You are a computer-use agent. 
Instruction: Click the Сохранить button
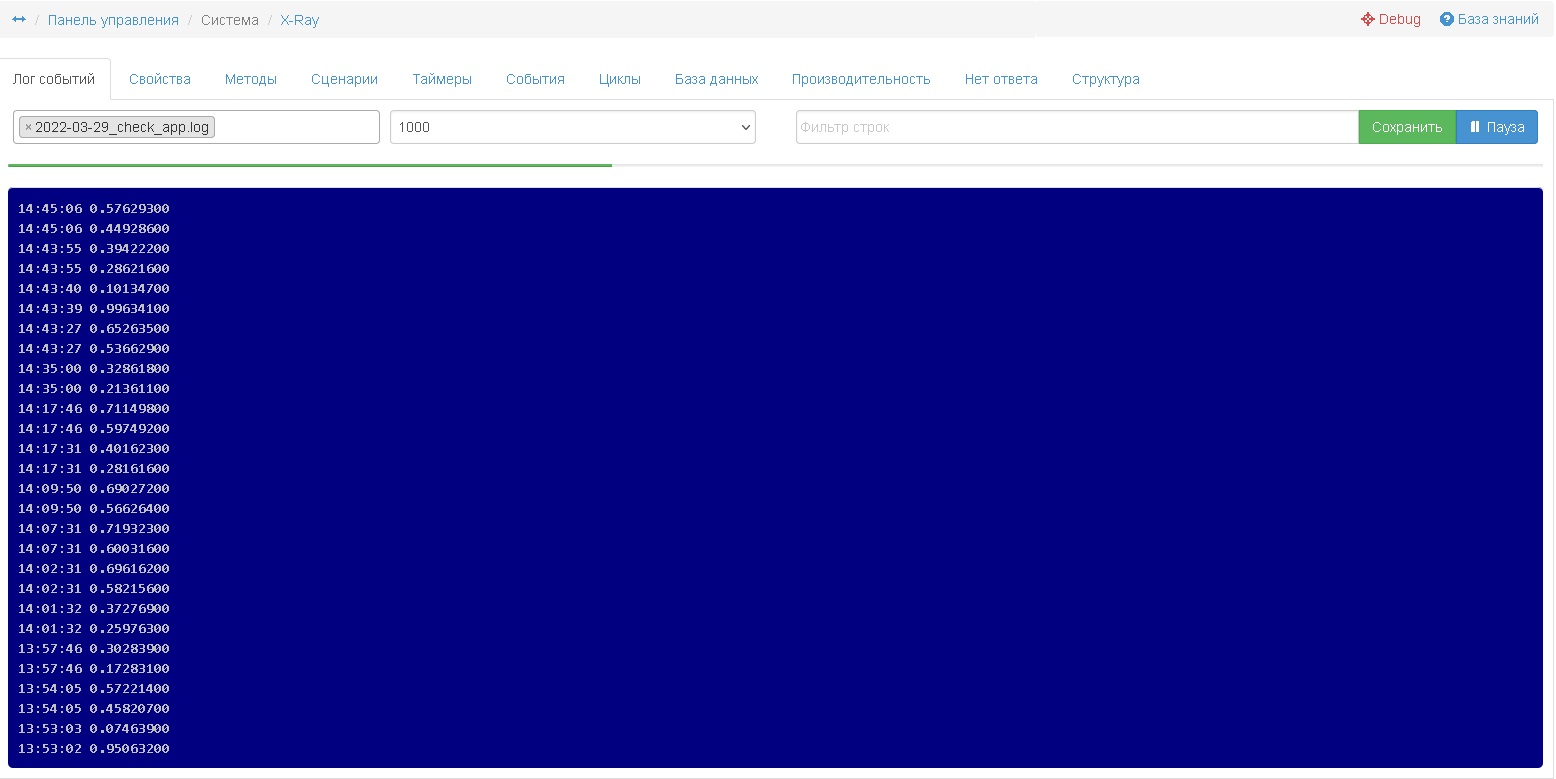pos(1407,127)
